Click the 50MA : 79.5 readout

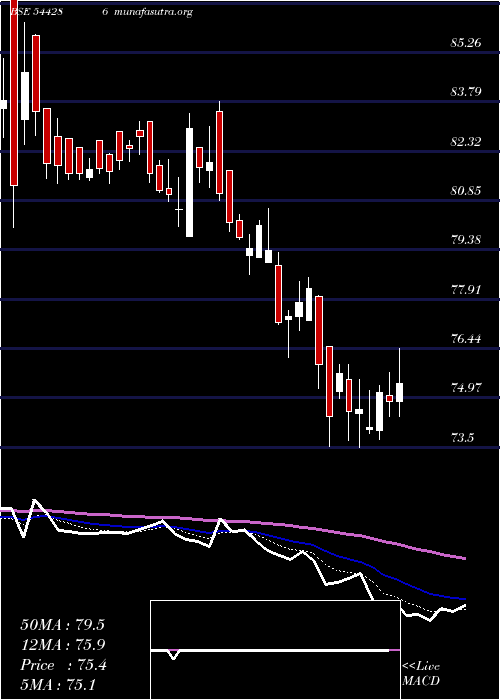point(62,625)
